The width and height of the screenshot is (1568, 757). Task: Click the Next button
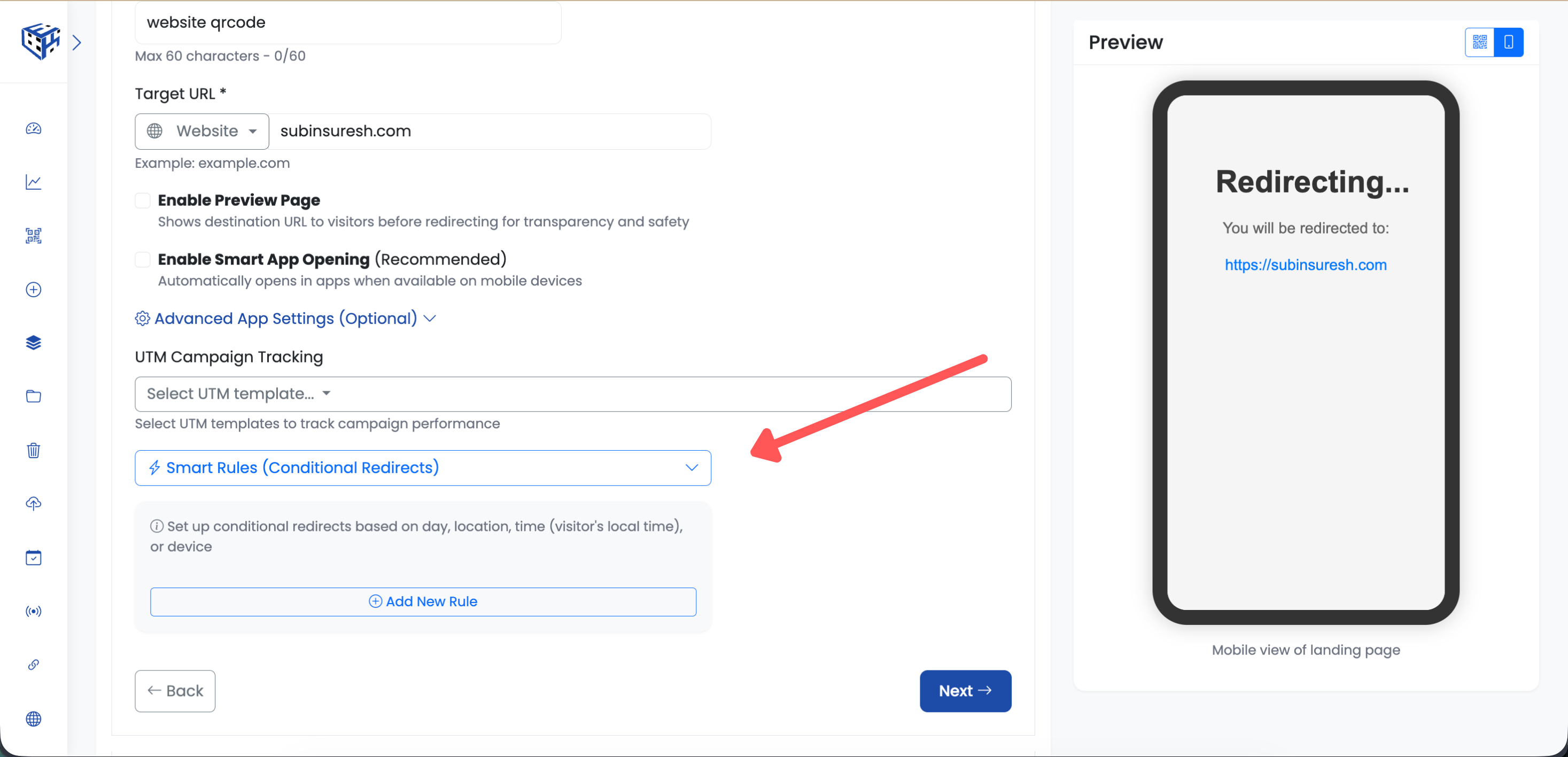pyautogui.click(x=965, y=691)
